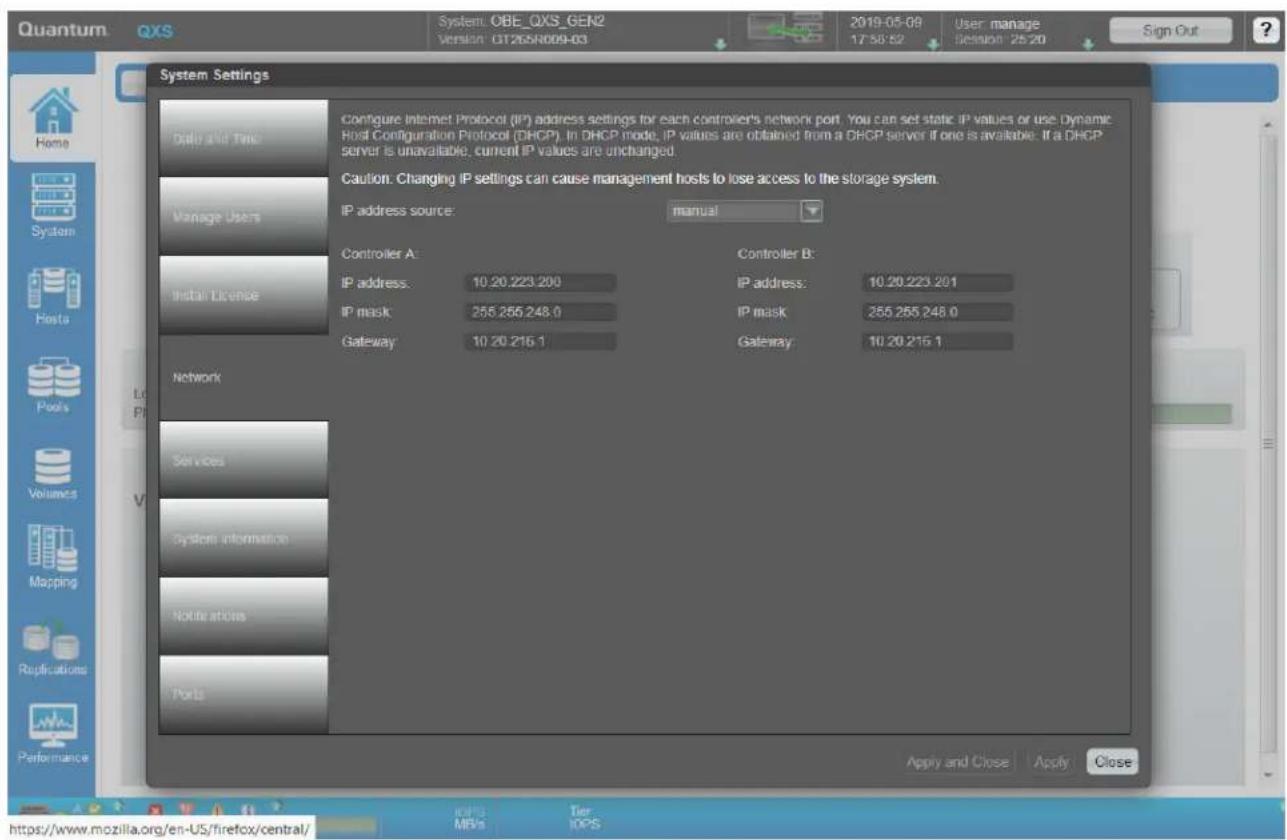Edit Controller A IP address field
The image size is (1287, 840).
coord(540,283)
